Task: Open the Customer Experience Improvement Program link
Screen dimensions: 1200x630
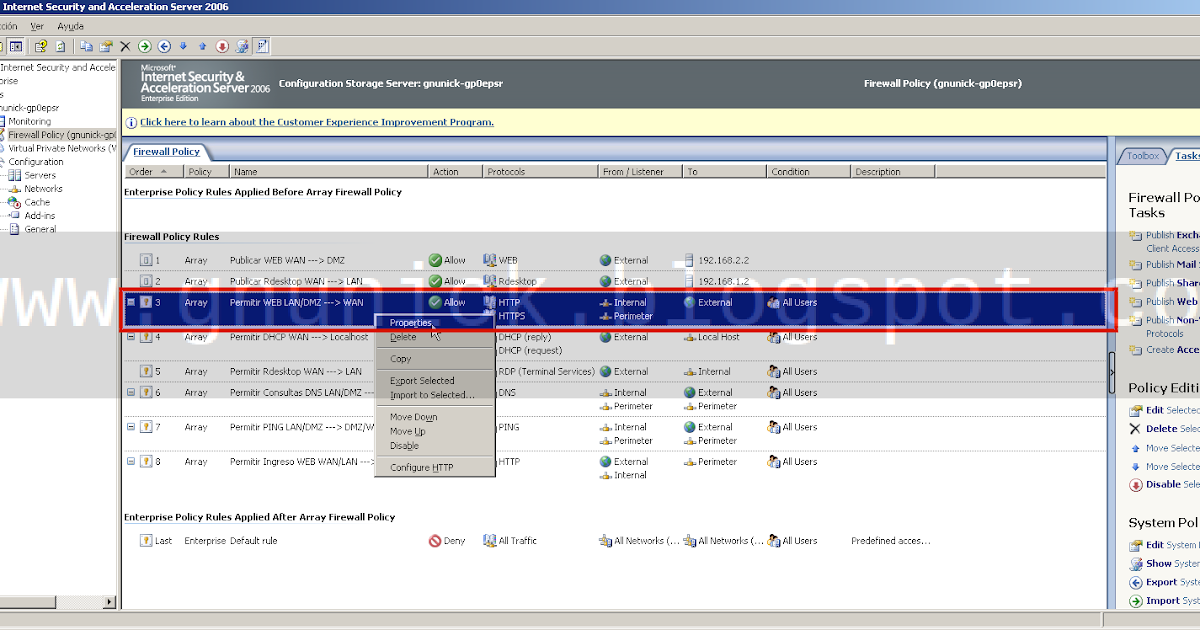Action: click(x=316, y=122)
